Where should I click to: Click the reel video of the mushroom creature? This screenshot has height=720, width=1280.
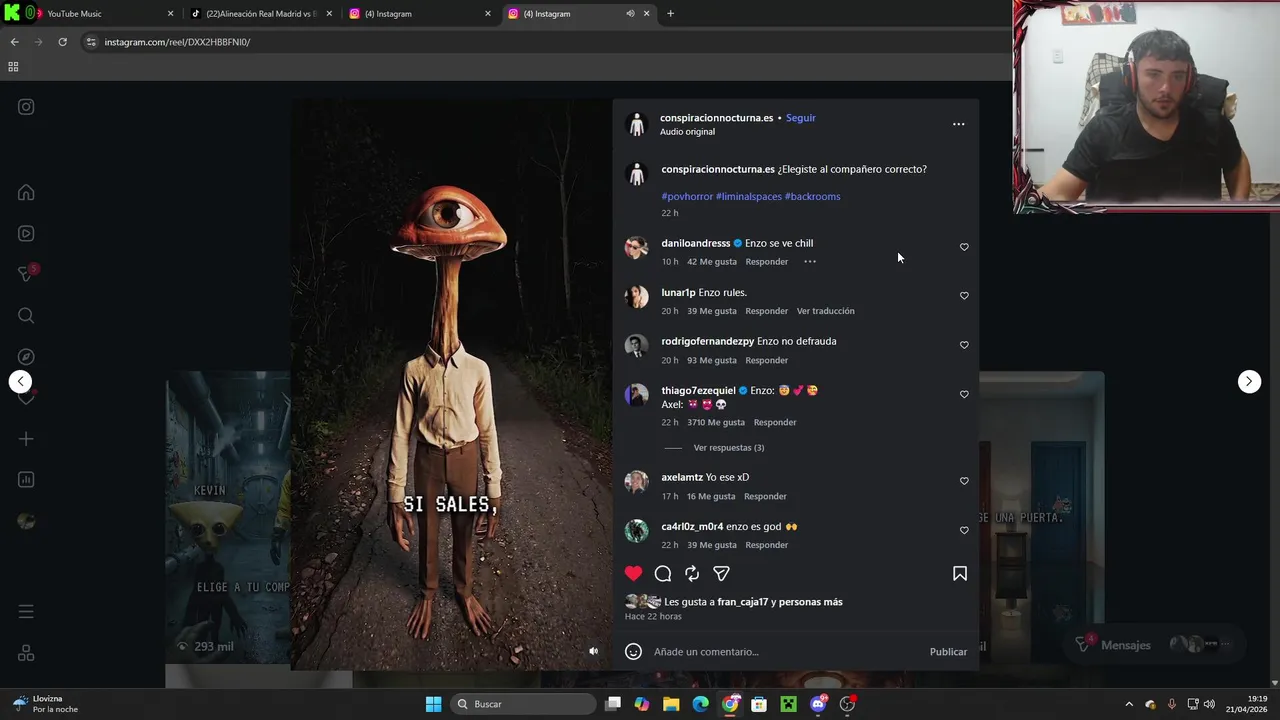[451, 385]
